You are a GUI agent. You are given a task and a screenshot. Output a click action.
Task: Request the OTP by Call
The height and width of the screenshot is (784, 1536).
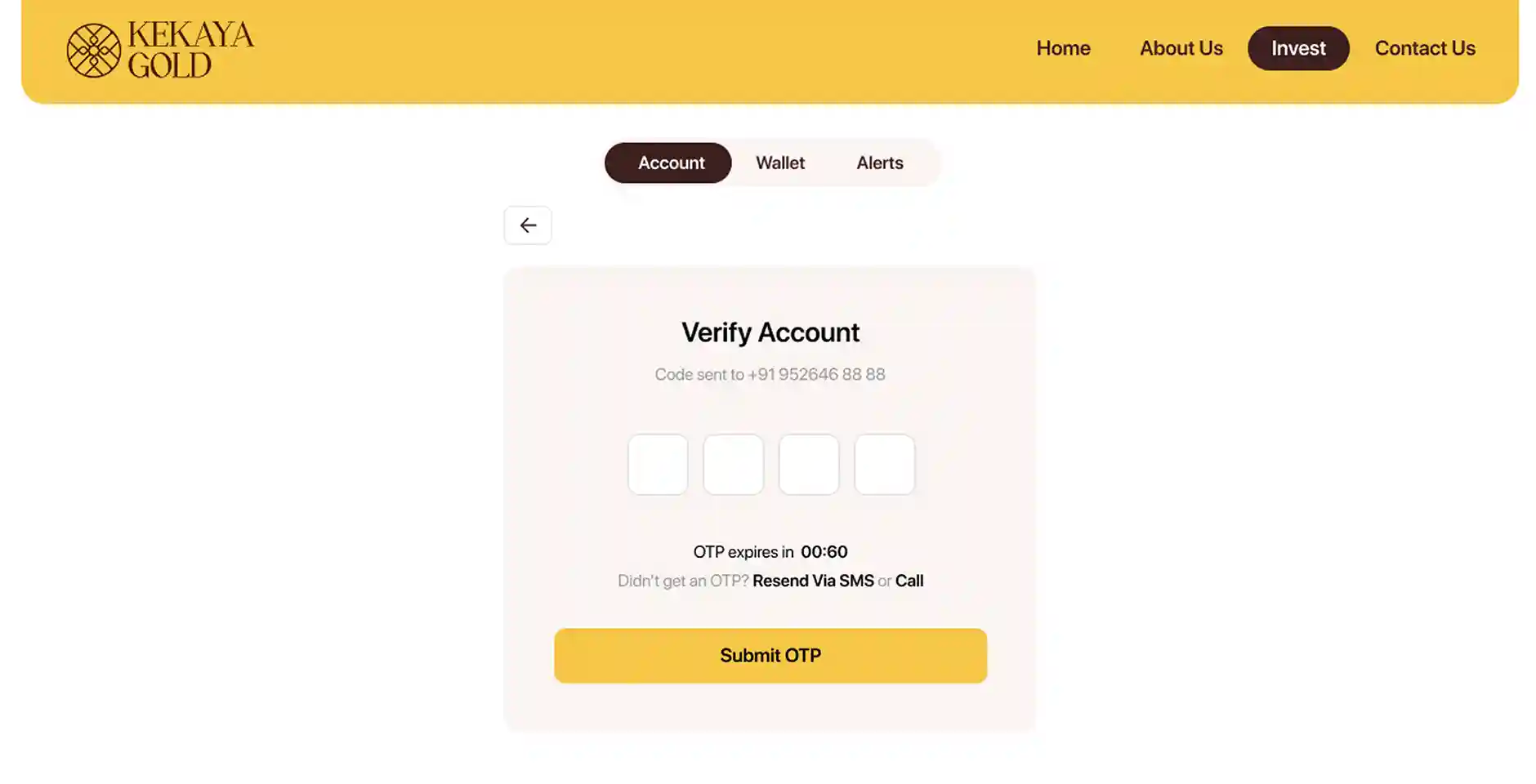(909, 581)
